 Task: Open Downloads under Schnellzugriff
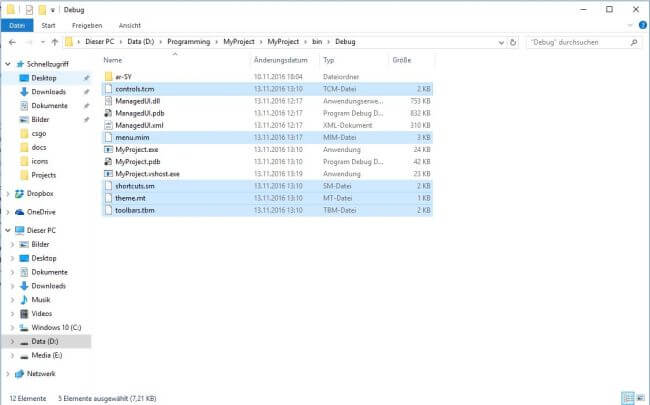[49, 92]
